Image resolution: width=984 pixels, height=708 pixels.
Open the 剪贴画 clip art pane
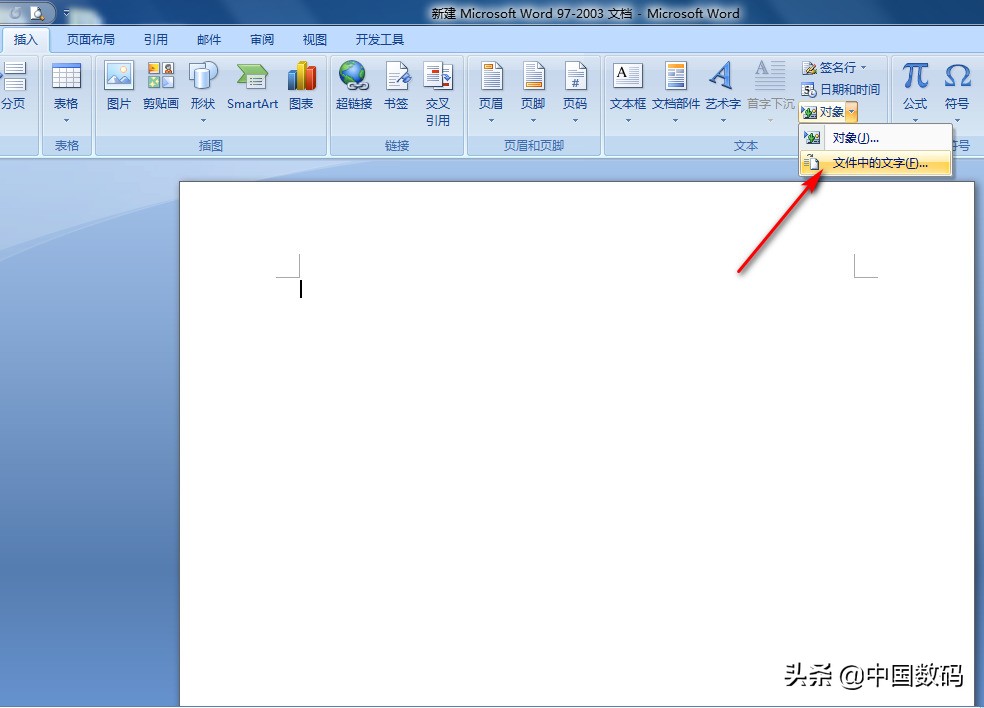[161, 87]
